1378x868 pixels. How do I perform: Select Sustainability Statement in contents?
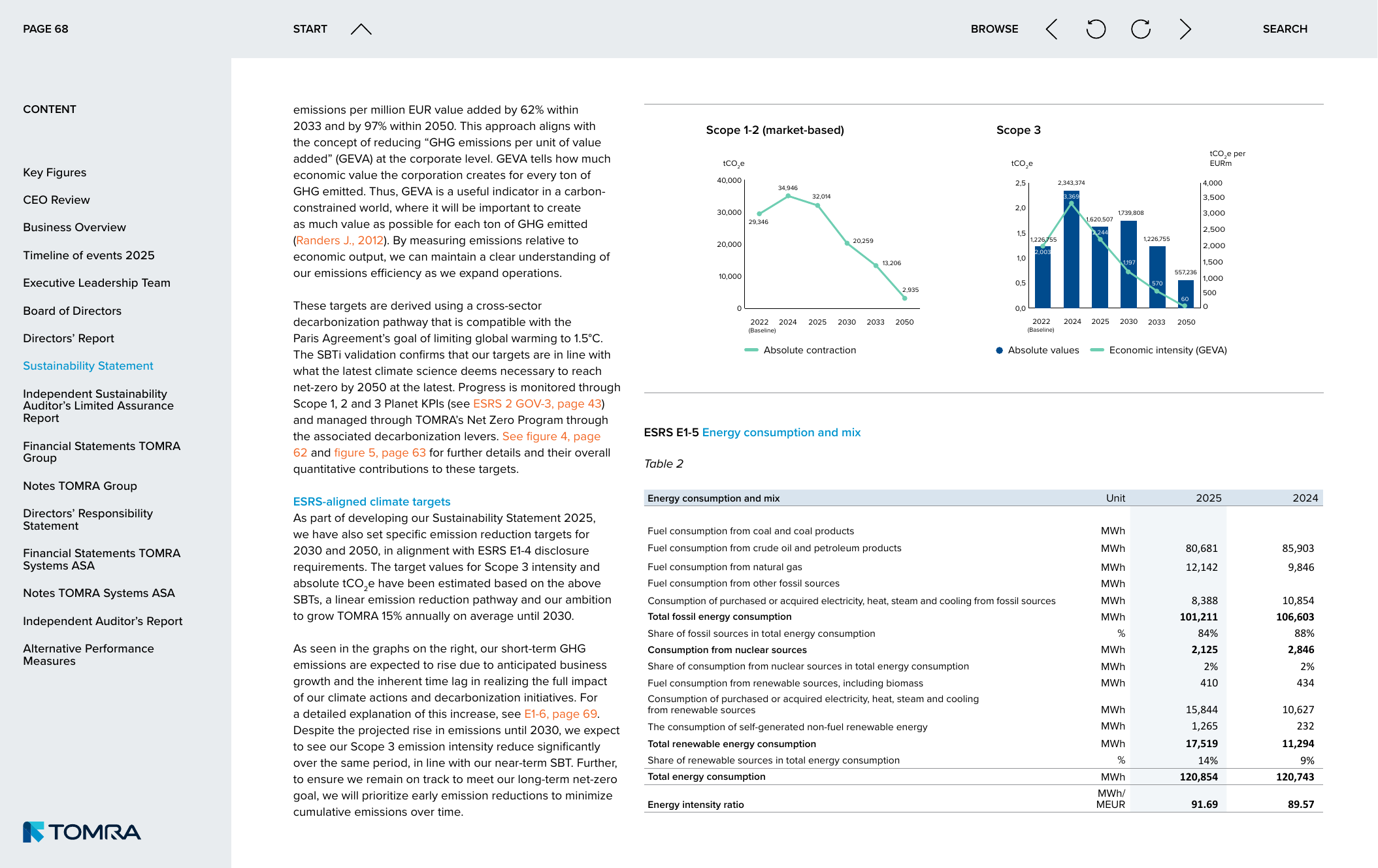click(x=88, y=366)
